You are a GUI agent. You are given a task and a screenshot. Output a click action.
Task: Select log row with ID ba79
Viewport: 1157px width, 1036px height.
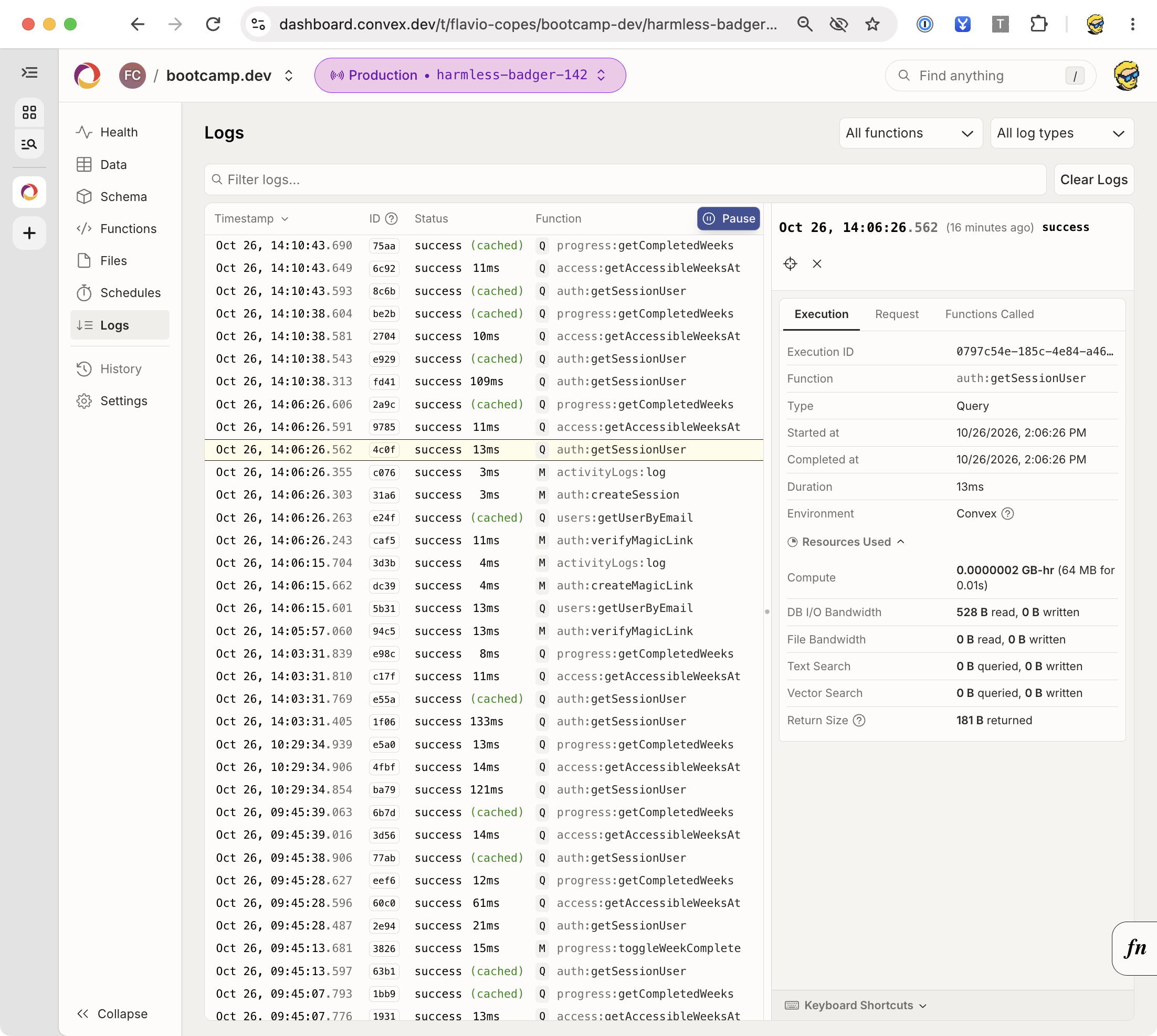click(483, 789)
